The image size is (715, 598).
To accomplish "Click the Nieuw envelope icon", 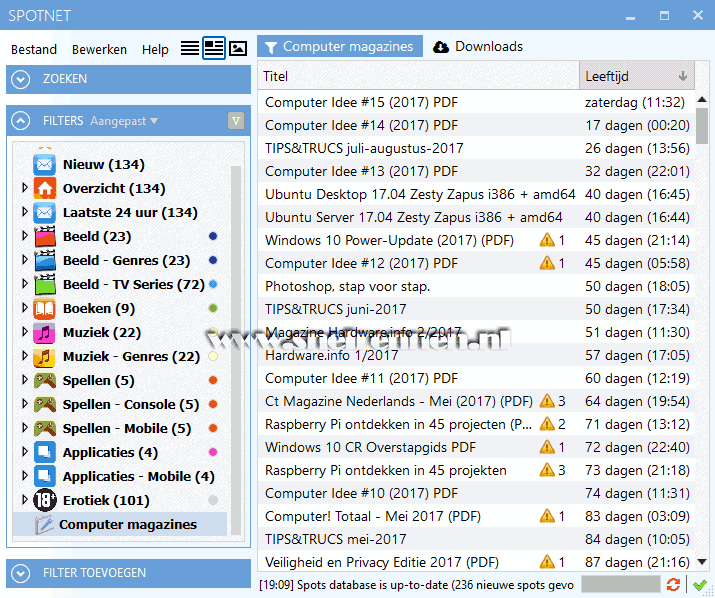I will pyautogui.click(x=45, y=164).
